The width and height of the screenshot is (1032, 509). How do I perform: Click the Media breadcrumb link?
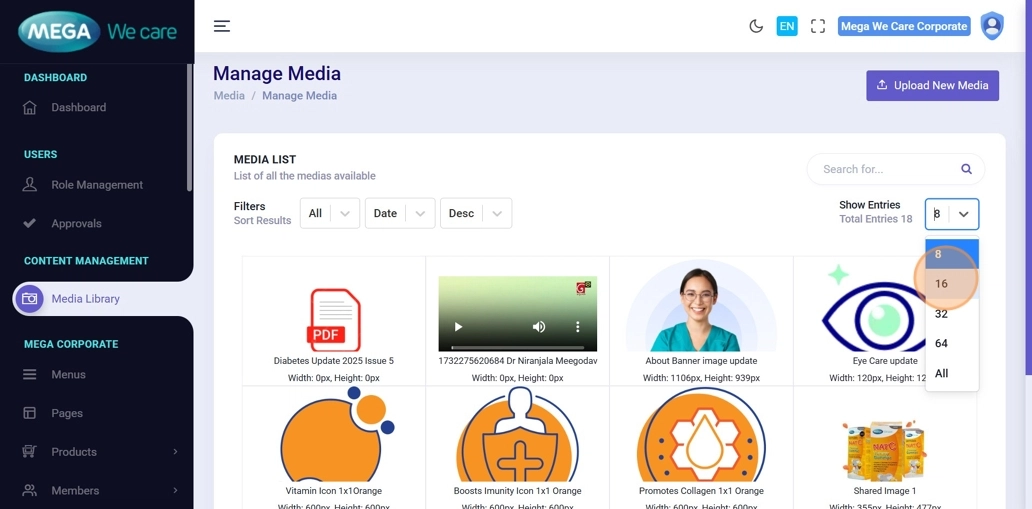229,96
